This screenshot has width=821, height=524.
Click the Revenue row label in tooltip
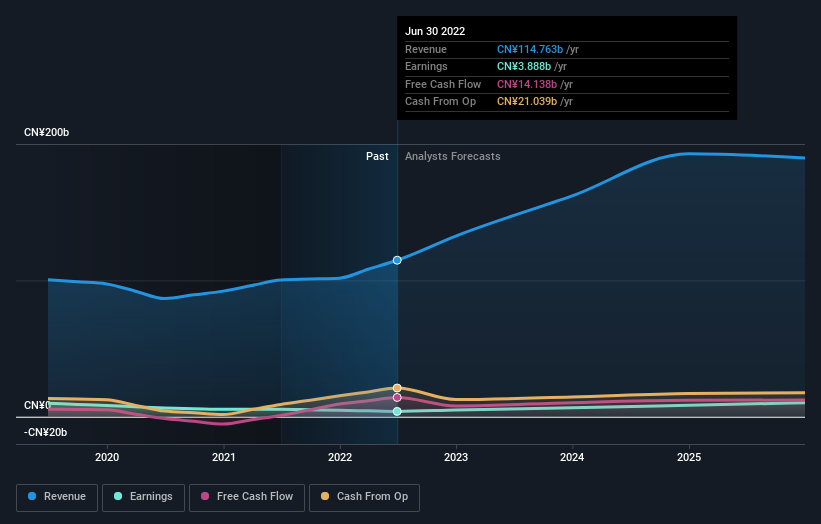(x=426, y=49)
